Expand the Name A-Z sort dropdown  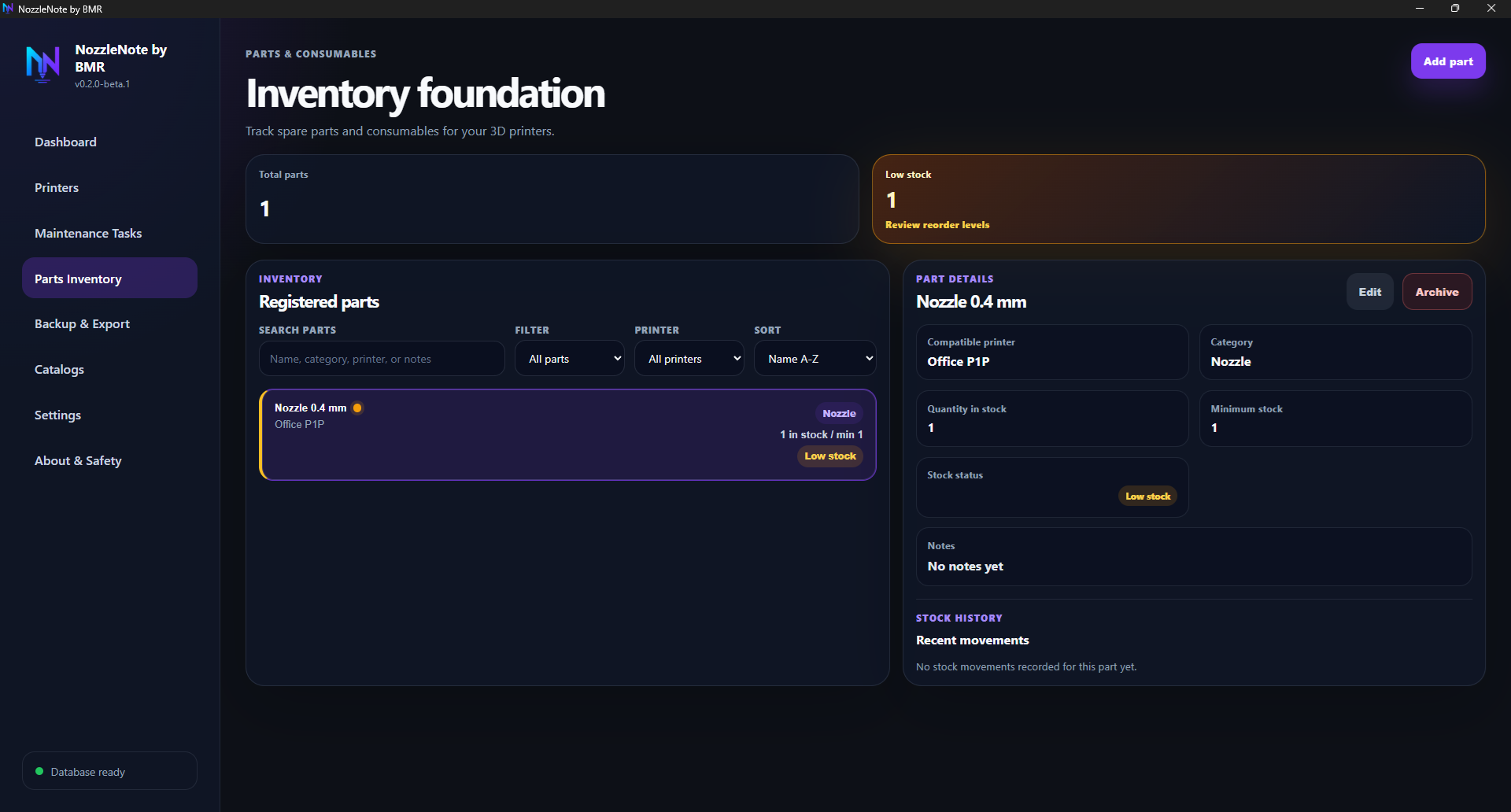coord(815,359)
